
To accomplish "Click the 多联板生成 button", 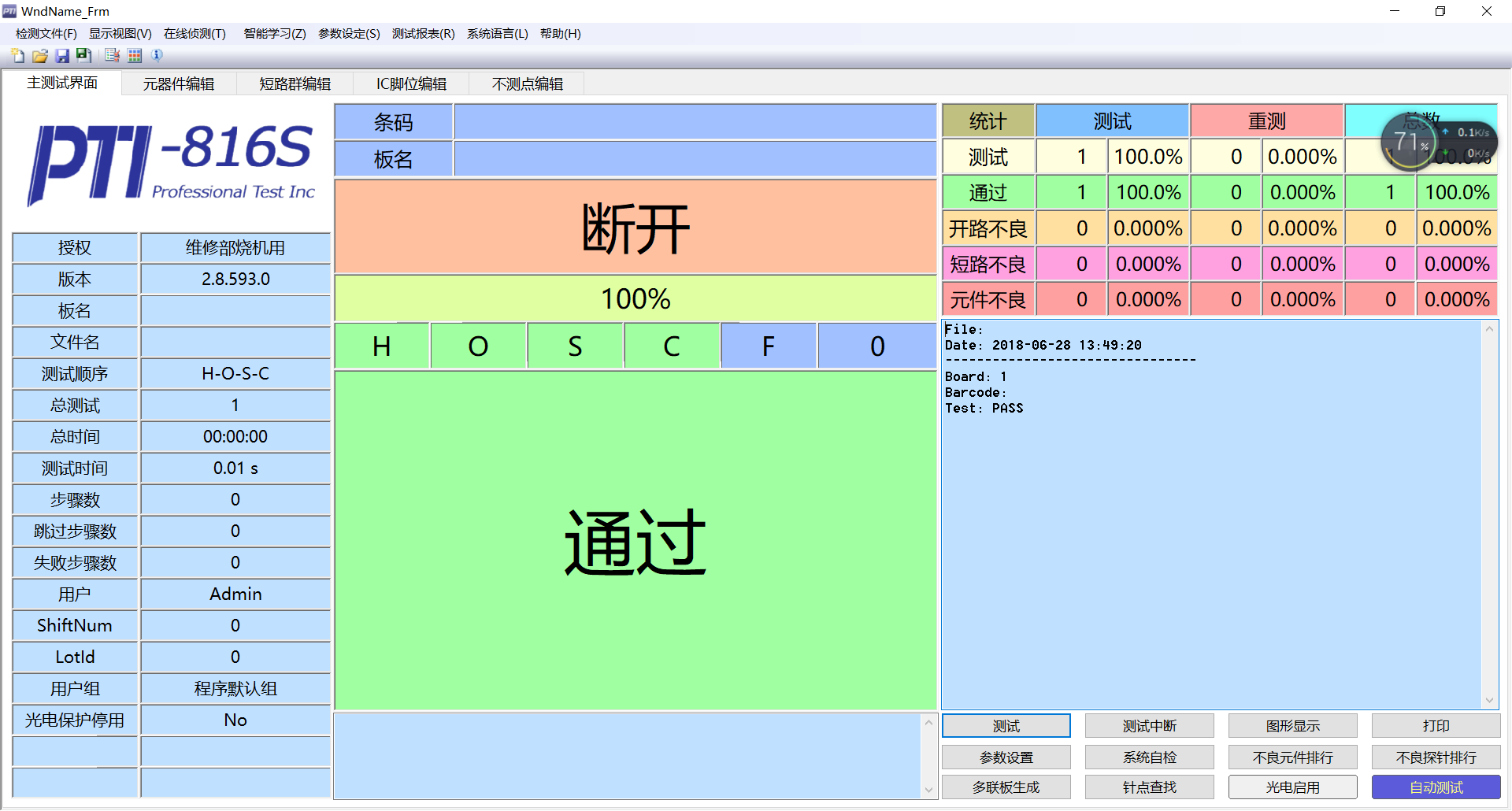I will 1006,787.
